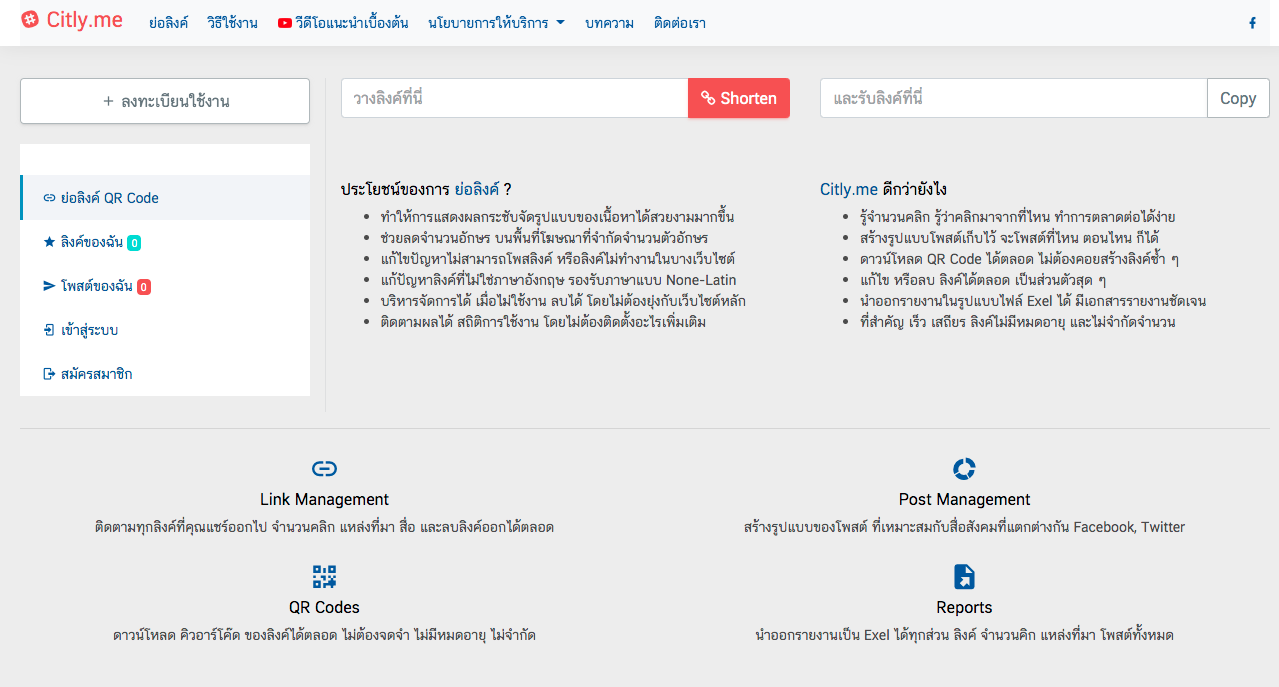Click the Reports document icon
Screen dimensions: 1279x687
[x=963, y=576]
